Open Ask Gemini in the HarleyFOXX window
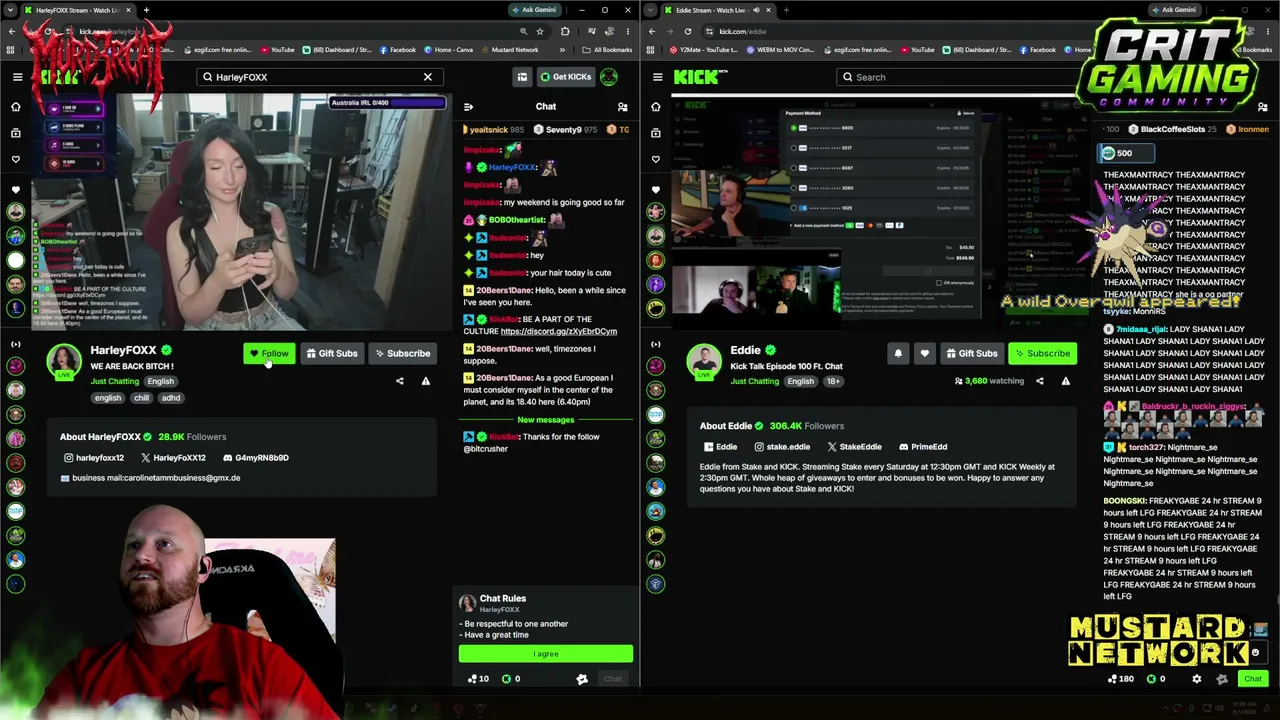This screenshot has height=720, width=1280. (x=534, y=10)
